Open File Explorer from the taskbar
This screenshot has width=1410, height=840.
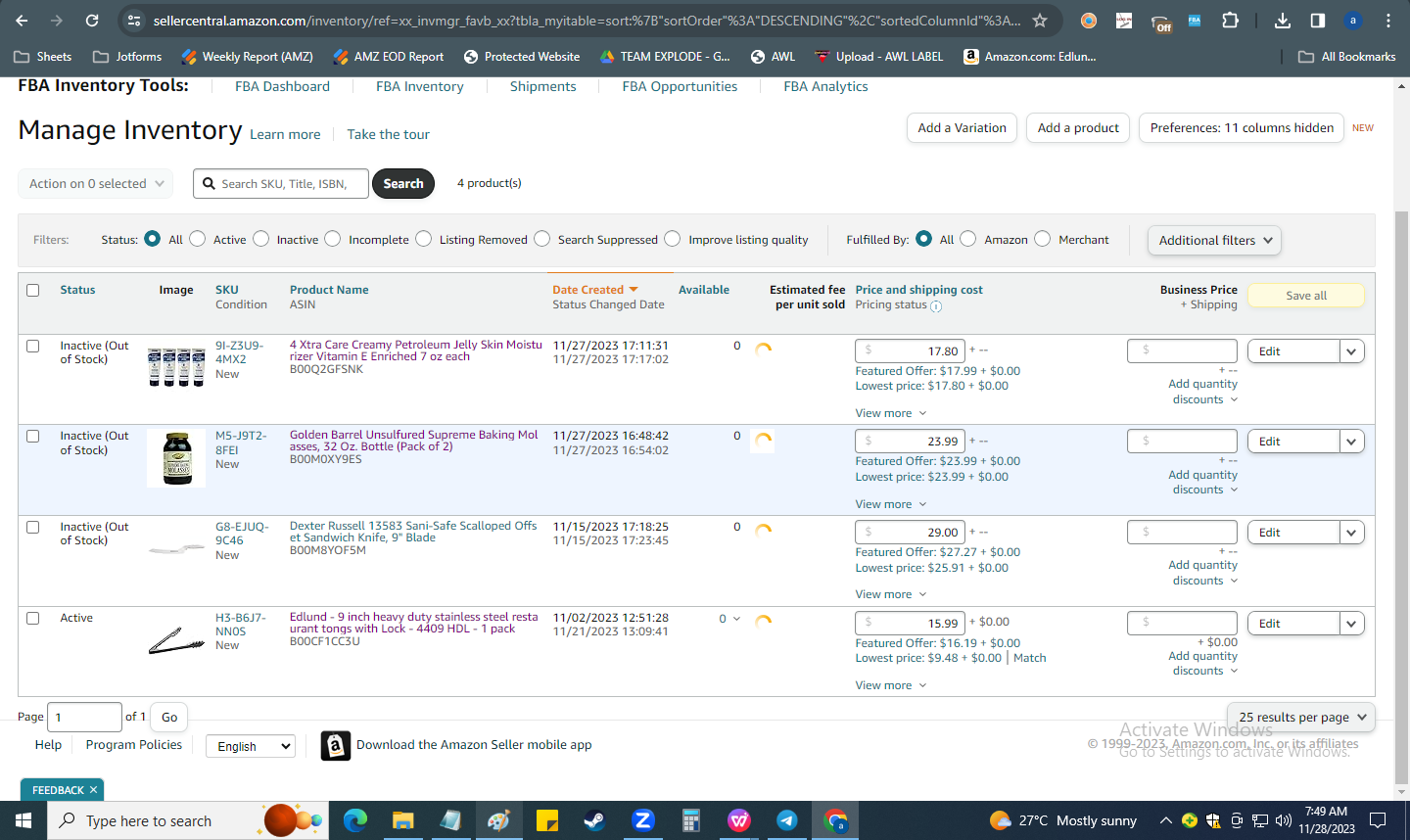point(402,820)
